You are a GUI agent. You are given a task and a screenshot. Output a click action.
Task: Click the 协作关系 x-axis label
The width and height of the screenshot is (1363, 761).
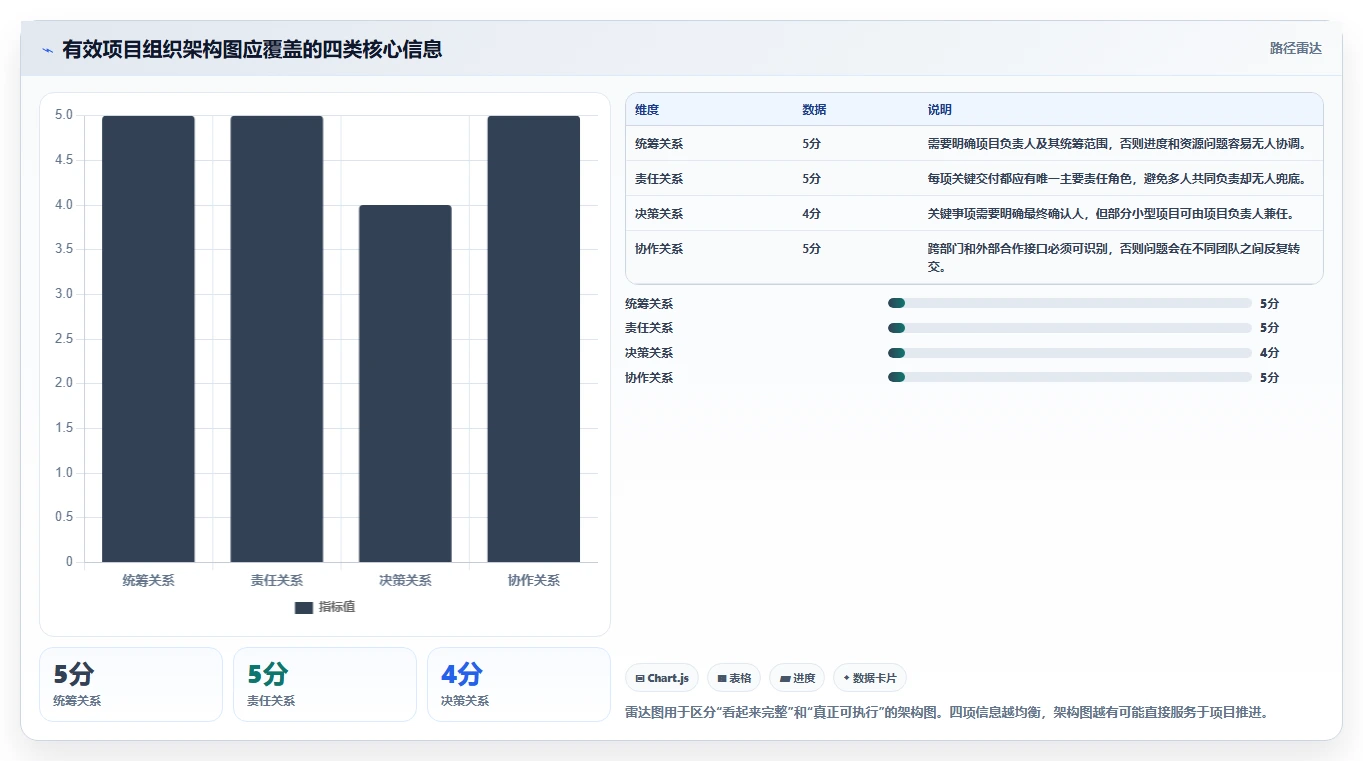[x=534, y=580]
